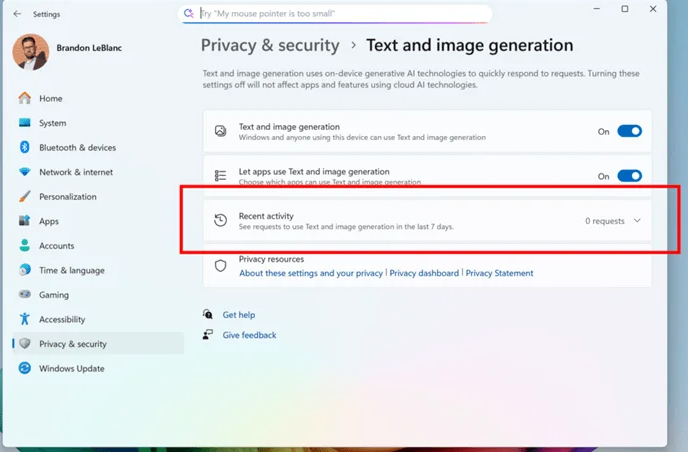Click the Windows Update sync icon
Viewport: 688px width, 452px height.
pos(25,368)
